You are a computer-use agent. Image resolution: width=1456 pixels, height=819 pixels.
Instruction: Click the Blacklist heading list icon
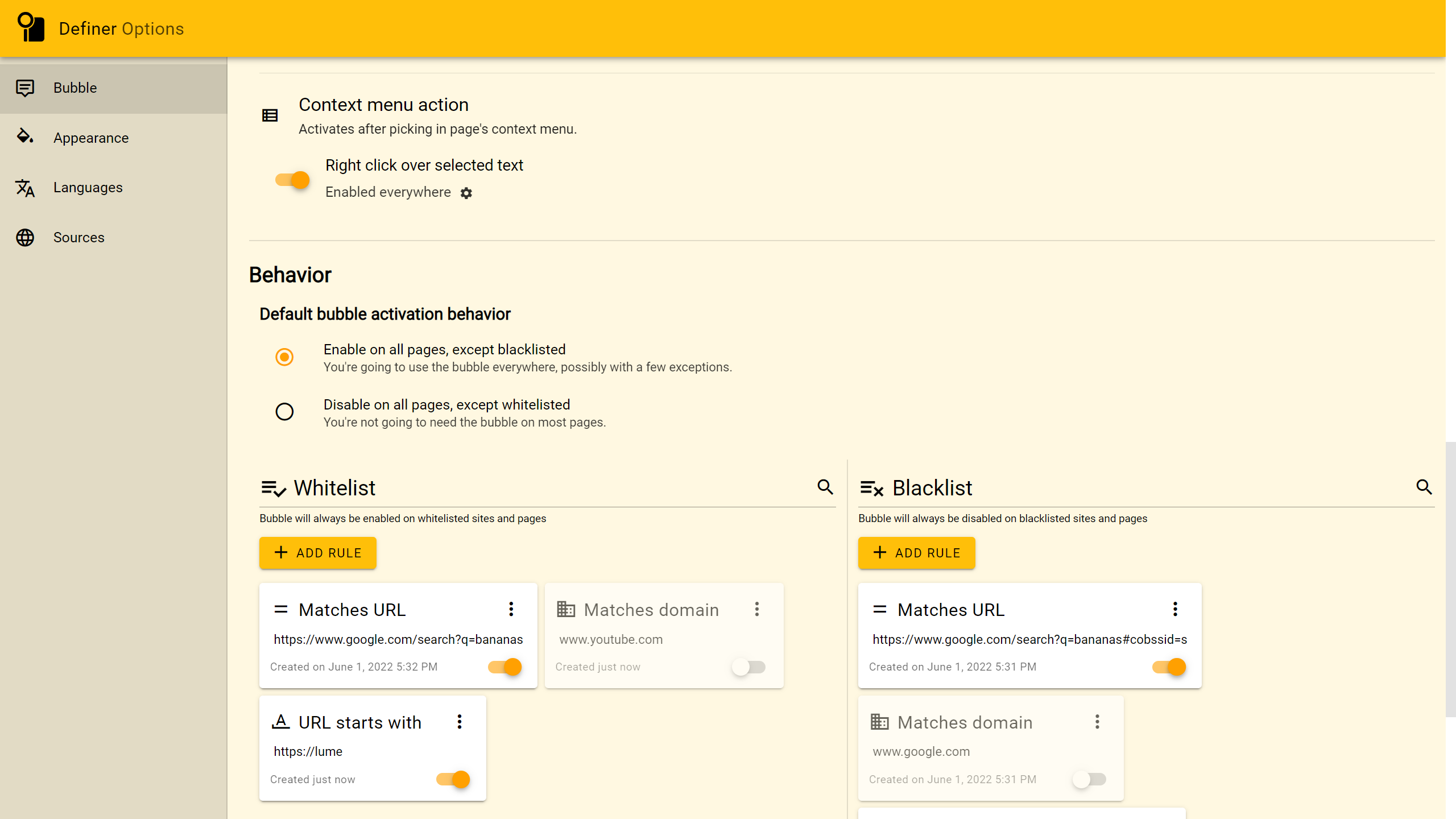click(x=871, y=489)
